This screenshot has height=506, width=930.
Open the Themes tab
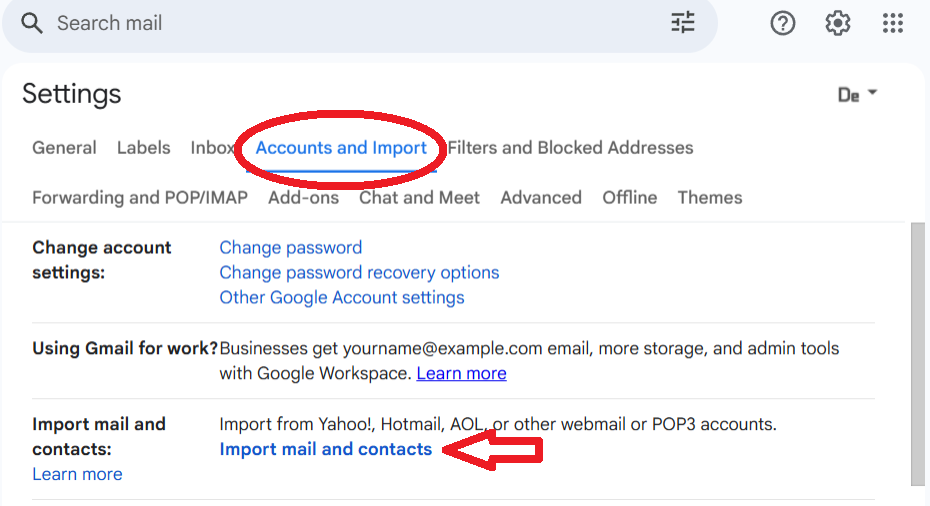click(710, 198)
